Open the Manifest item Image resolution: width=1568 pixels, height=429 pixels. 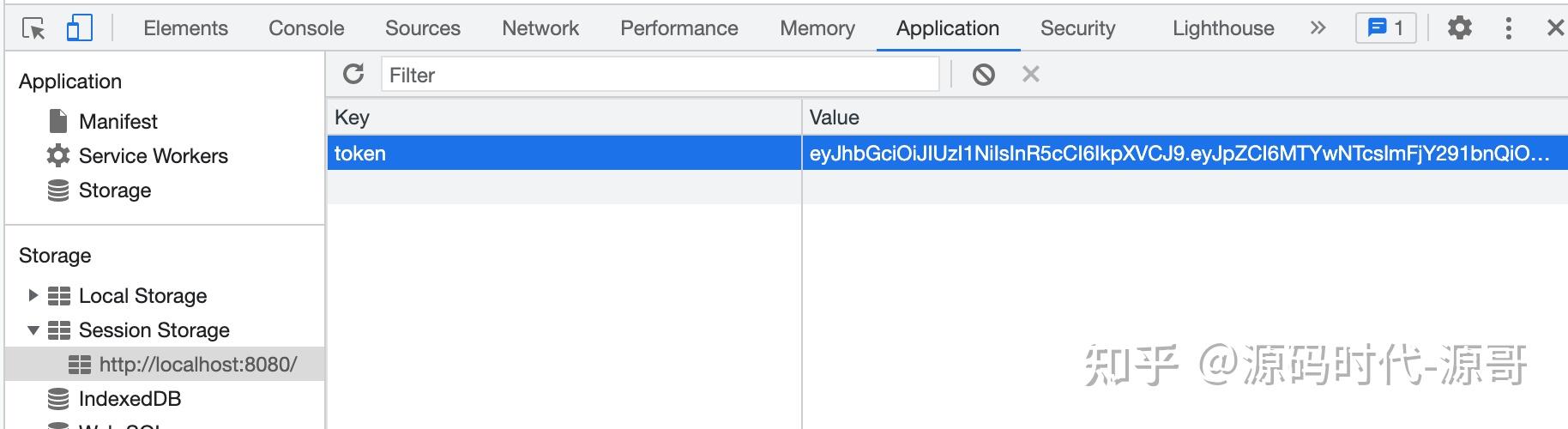[118, 121]
